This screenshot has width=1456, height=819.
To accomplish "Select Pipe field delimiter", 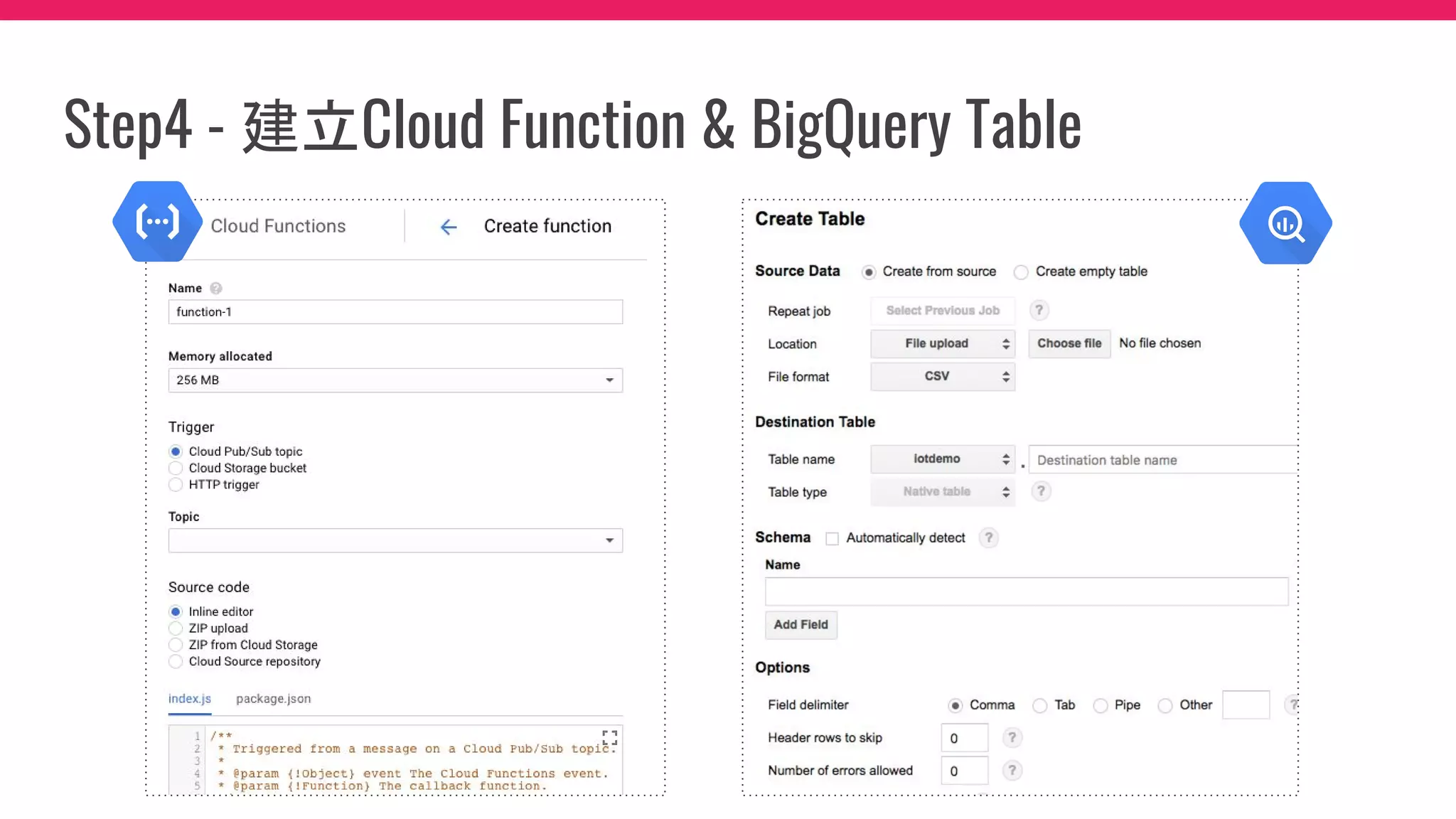I will (1101, 705).
